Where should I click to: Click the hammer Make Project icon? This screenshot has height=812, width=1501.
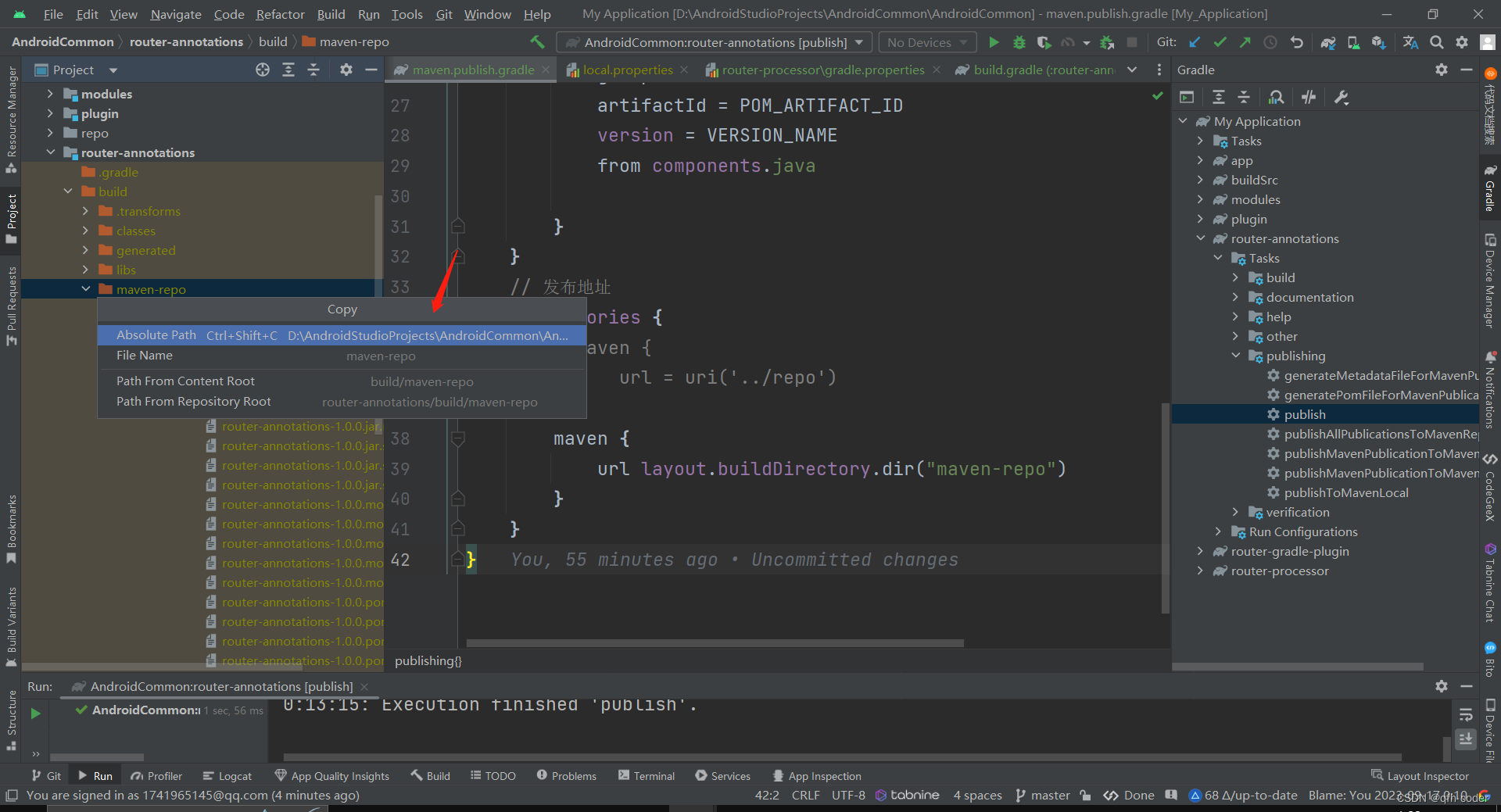tap(537, 42)
